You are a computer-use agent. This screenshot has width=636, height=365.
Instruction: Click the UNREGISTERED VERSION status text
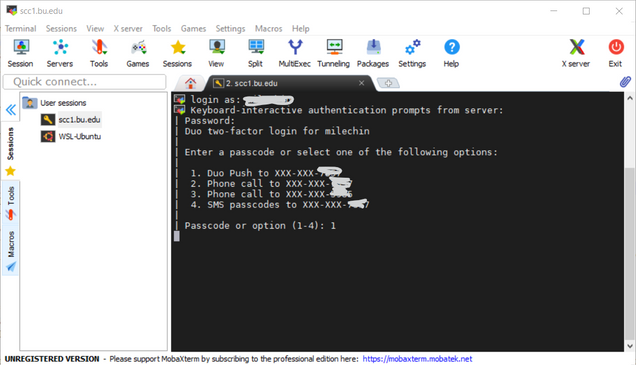[x=52, y=359]
